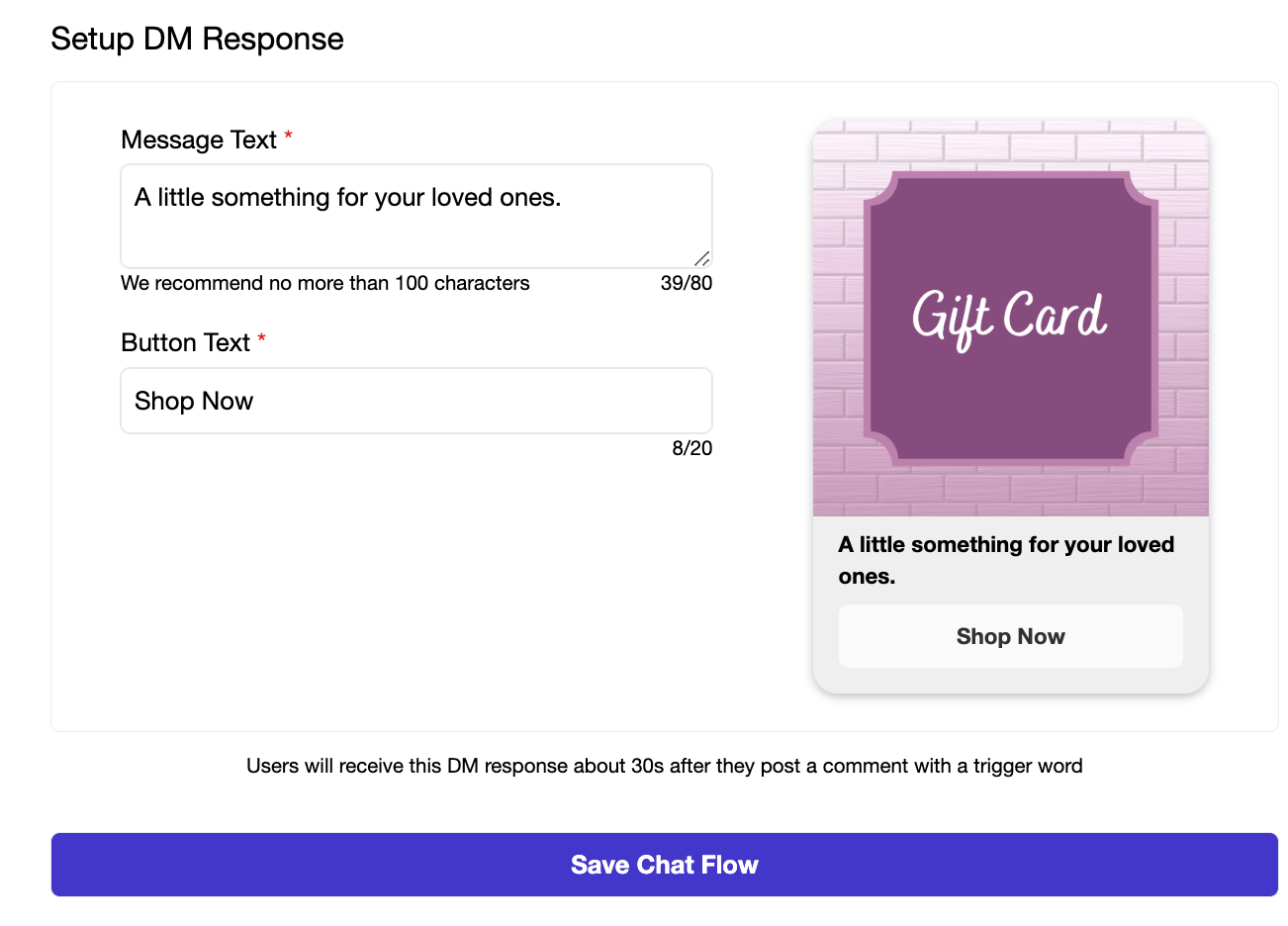Click the Shop Now preview button
This screenshot has width=1288, height=926.
[x=1010, y=636]
